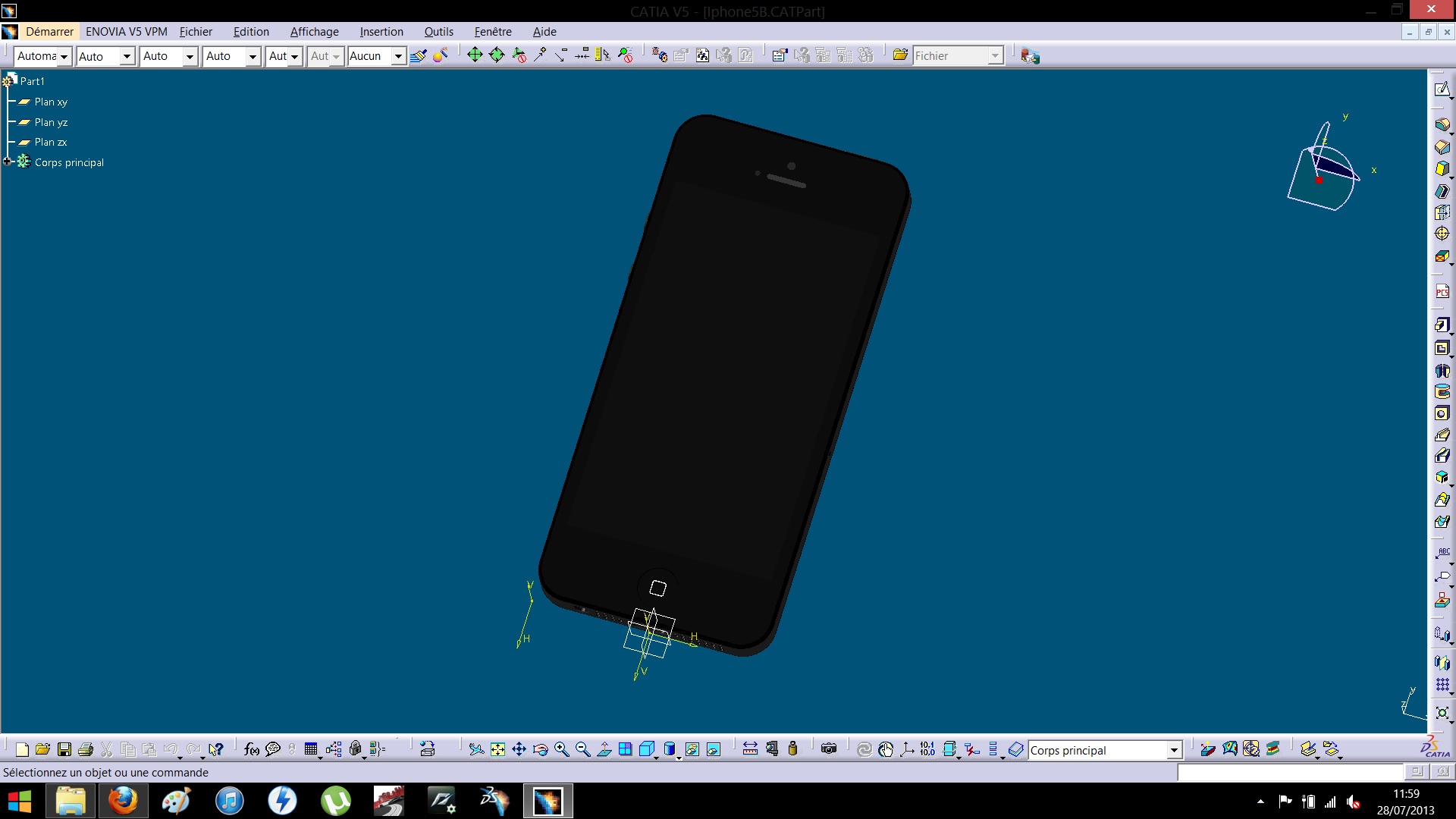Open the Aucun dropdown list

(x=398, y=56)
